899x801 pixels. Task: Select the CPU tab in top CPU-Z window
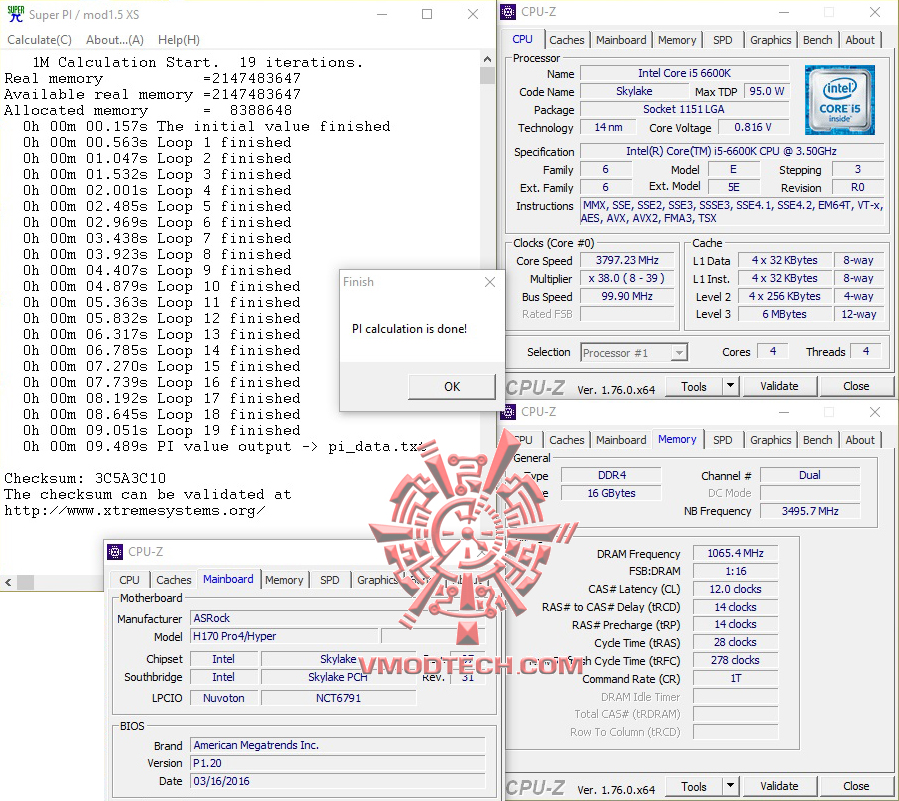(x=522, y=39)
